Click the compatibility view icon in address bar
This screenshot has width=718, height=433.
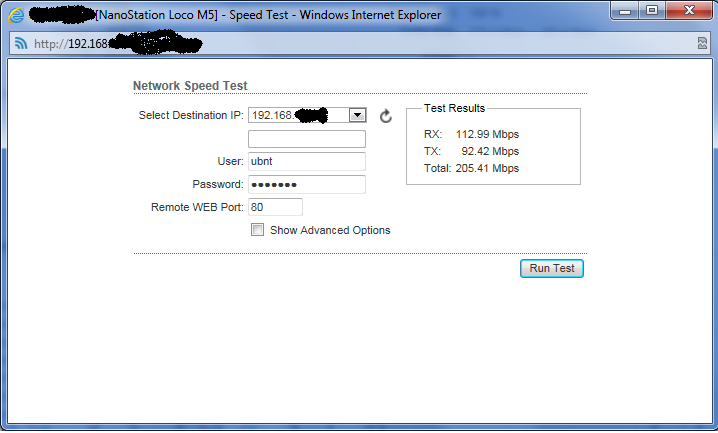pyautogui.click(x=702, y=43)
